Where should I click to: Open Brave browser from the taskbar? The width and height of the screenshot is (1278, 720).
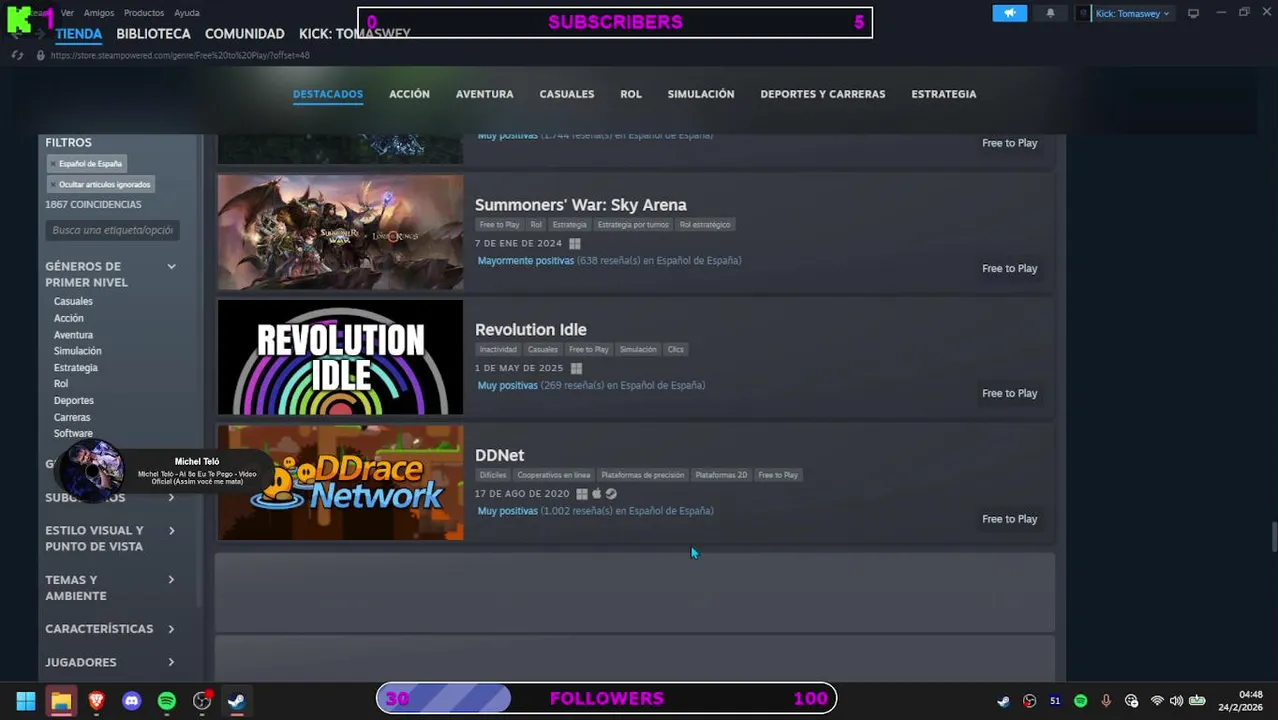coord(96,701)
